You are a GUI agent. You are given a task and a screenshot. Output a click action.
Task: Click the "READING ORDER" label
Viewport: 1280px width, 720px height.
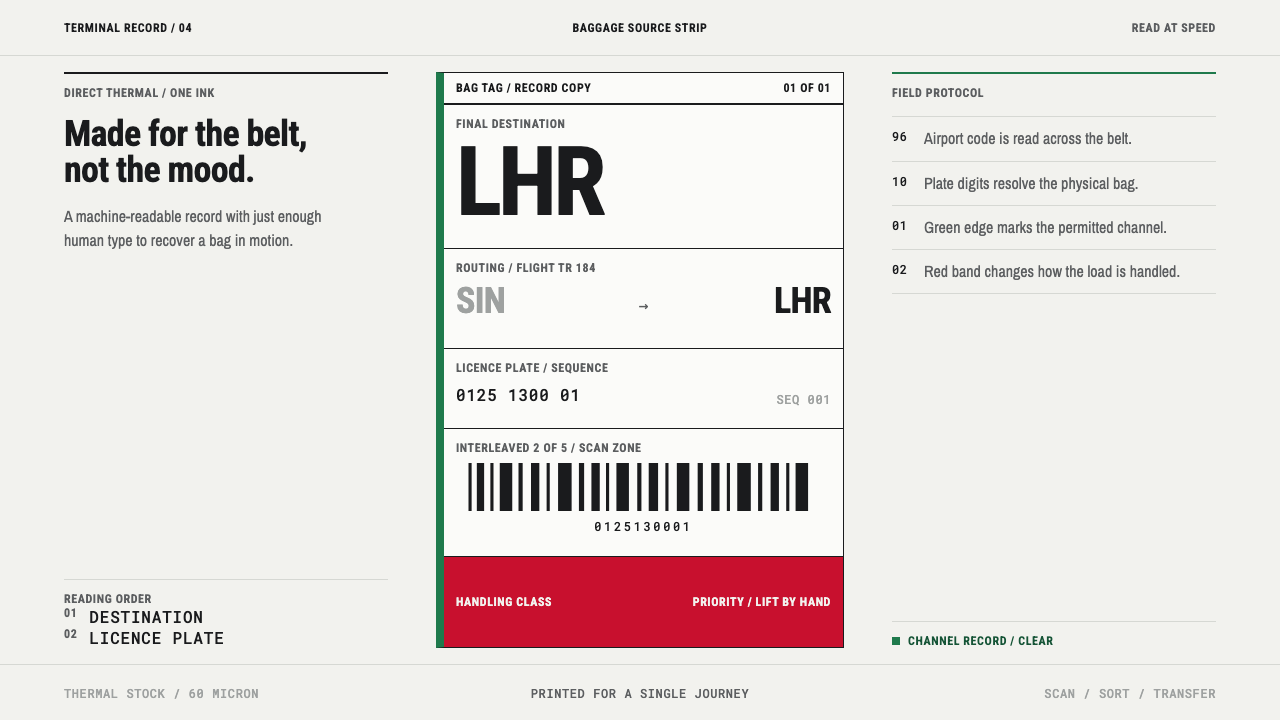(x=108, y=599)
